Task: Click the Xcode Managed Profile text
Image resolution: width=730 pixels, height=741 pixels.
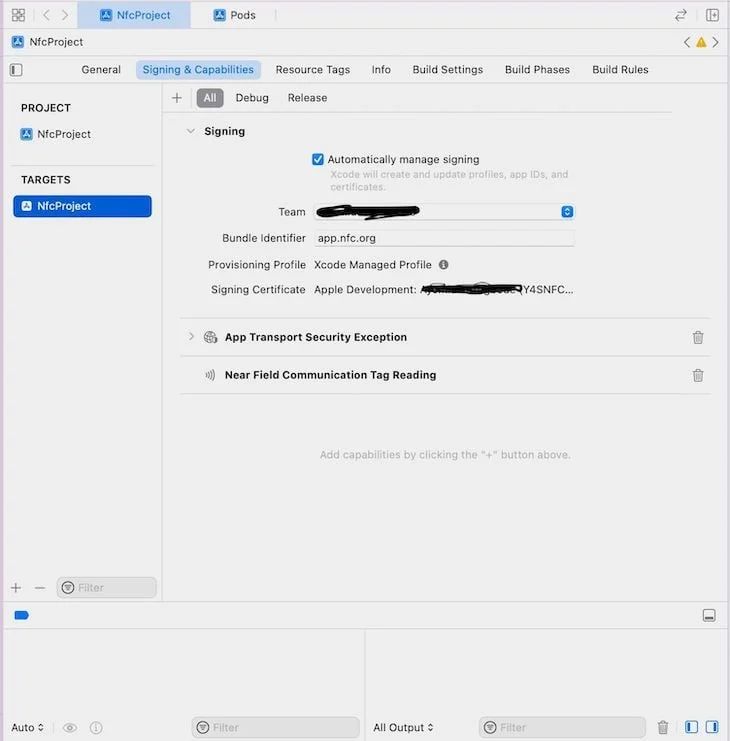Action: pos(373,265)
